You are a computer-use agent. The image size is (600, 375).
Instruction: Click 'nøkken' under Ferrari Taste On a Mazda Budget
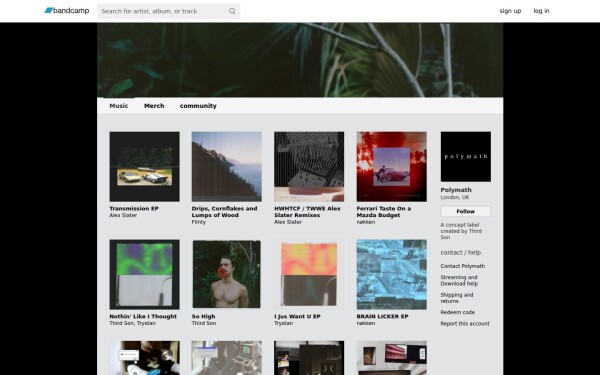pos(366,222)
